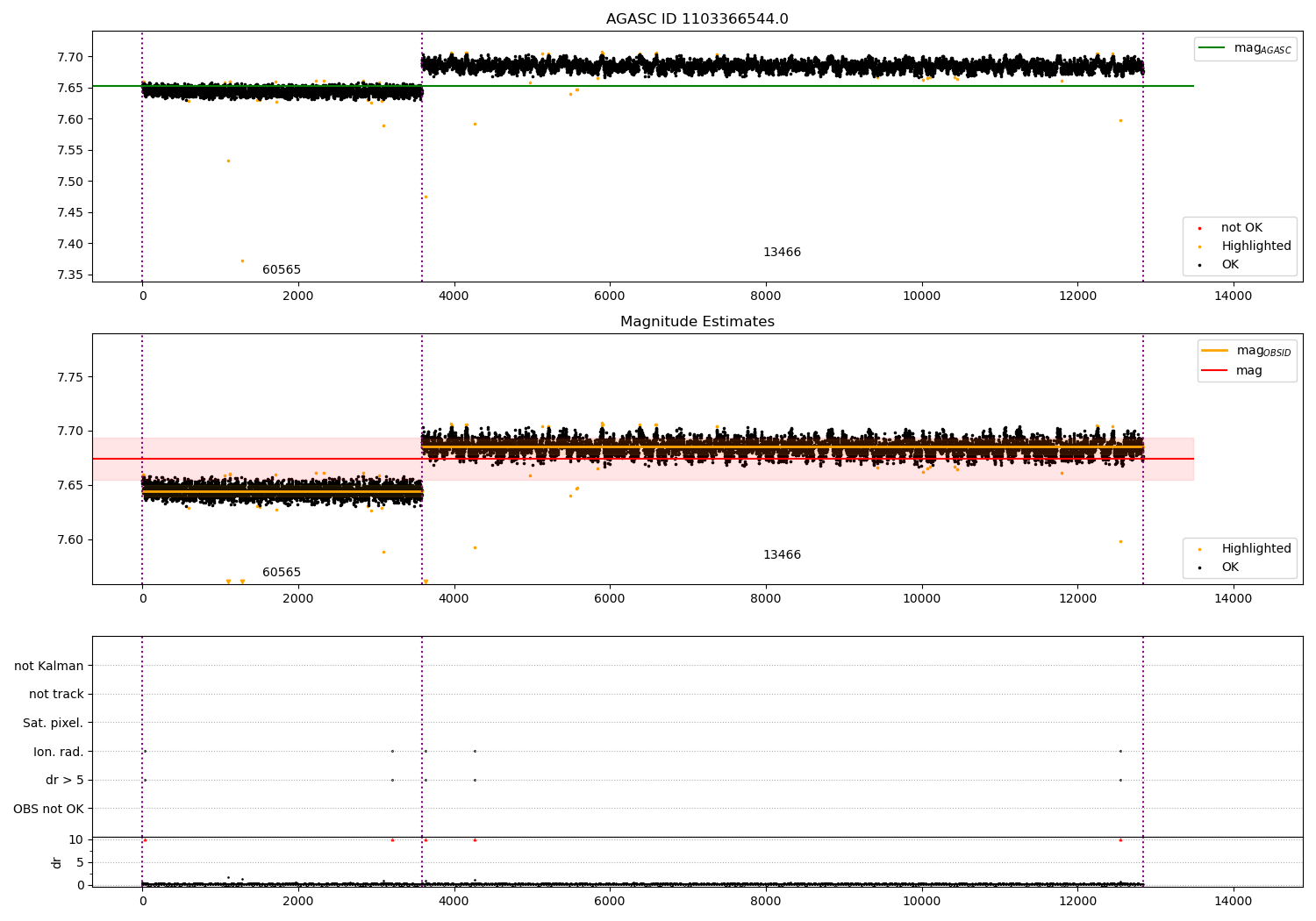Click '14000' x-tick under the AGASC ID plot
Viewport: 1316px width, 921px height.
tap(1233, 296)
